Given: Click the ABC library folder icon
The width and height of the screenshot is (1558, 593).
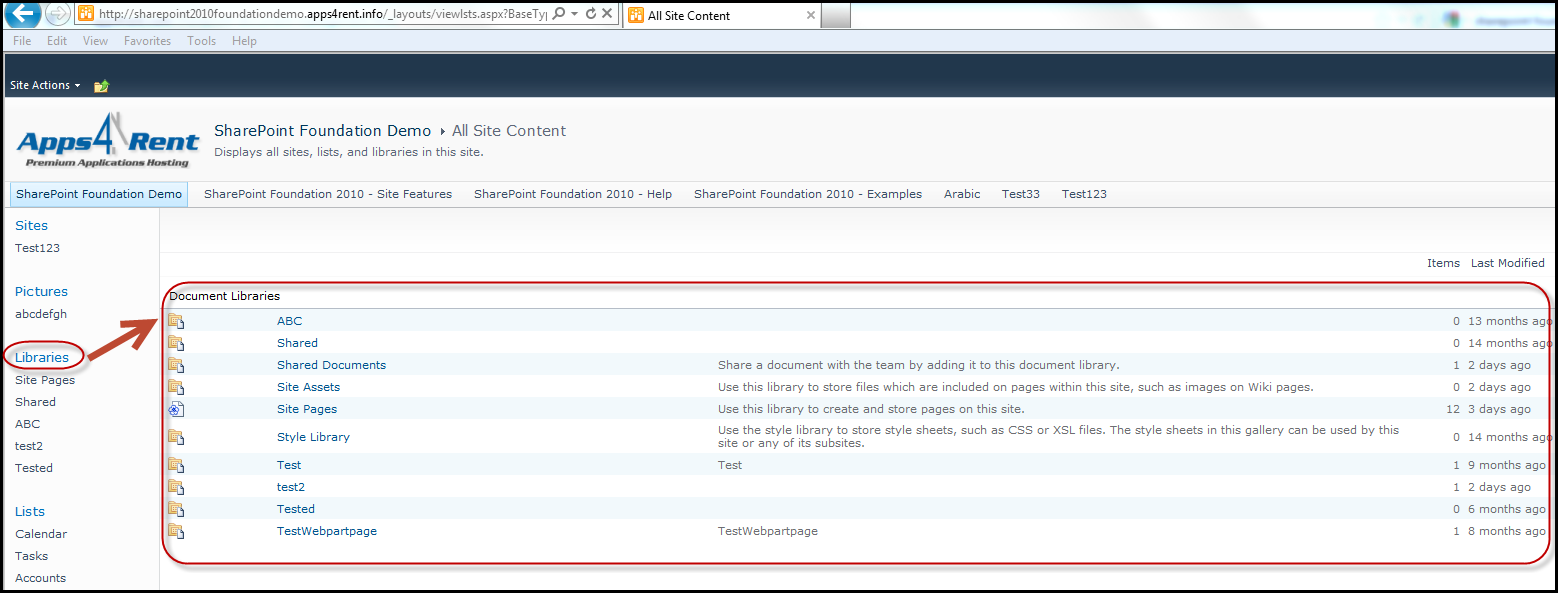Looking at the screenshot, I should [x=176, y=321].
